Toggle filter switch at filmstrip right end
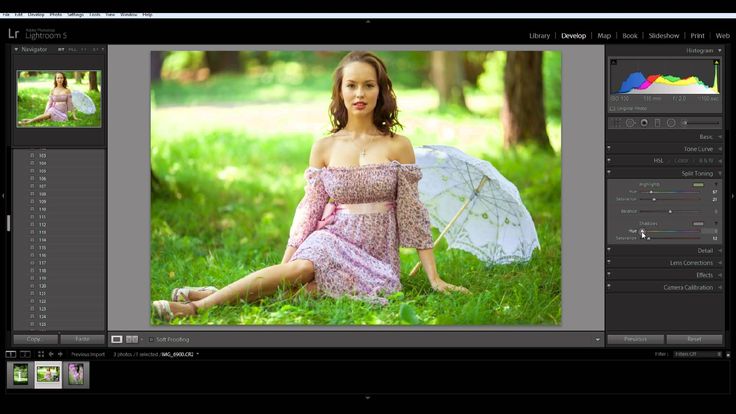The height and width of the screenshot is (414, 736). [x=728, y=354]
